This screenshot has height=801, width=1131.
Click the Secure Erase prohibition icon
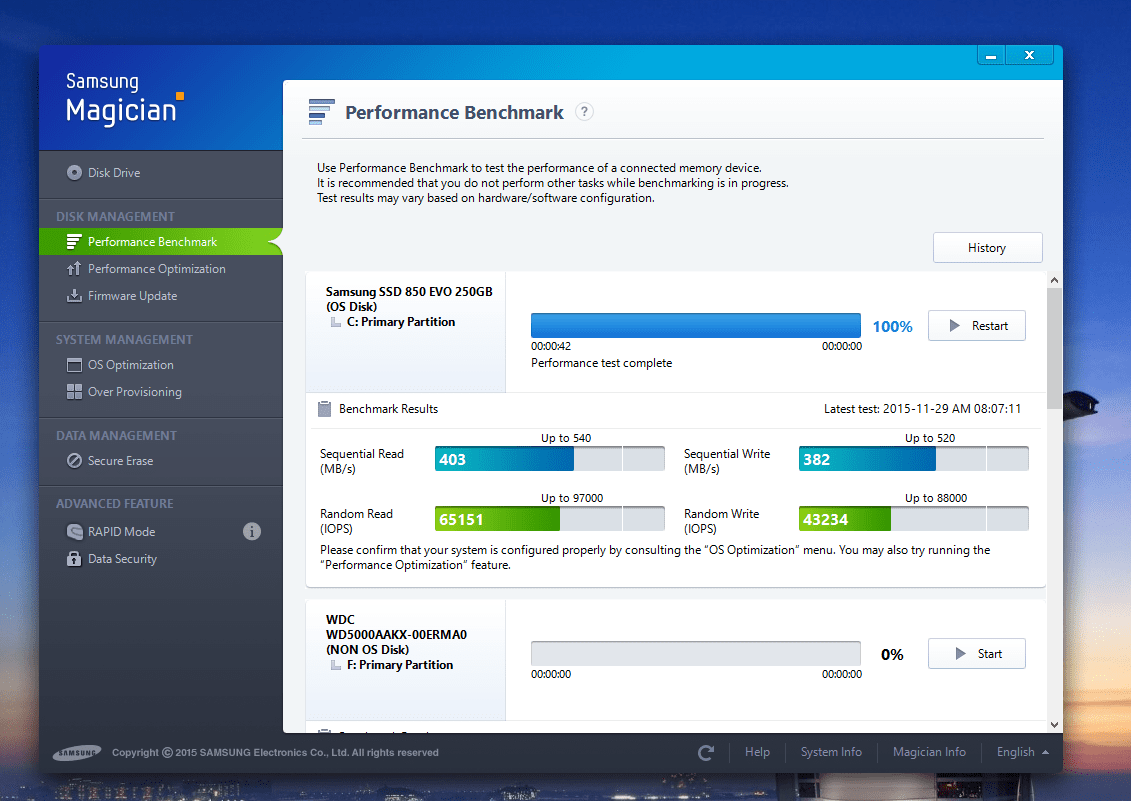pos(74,460)
